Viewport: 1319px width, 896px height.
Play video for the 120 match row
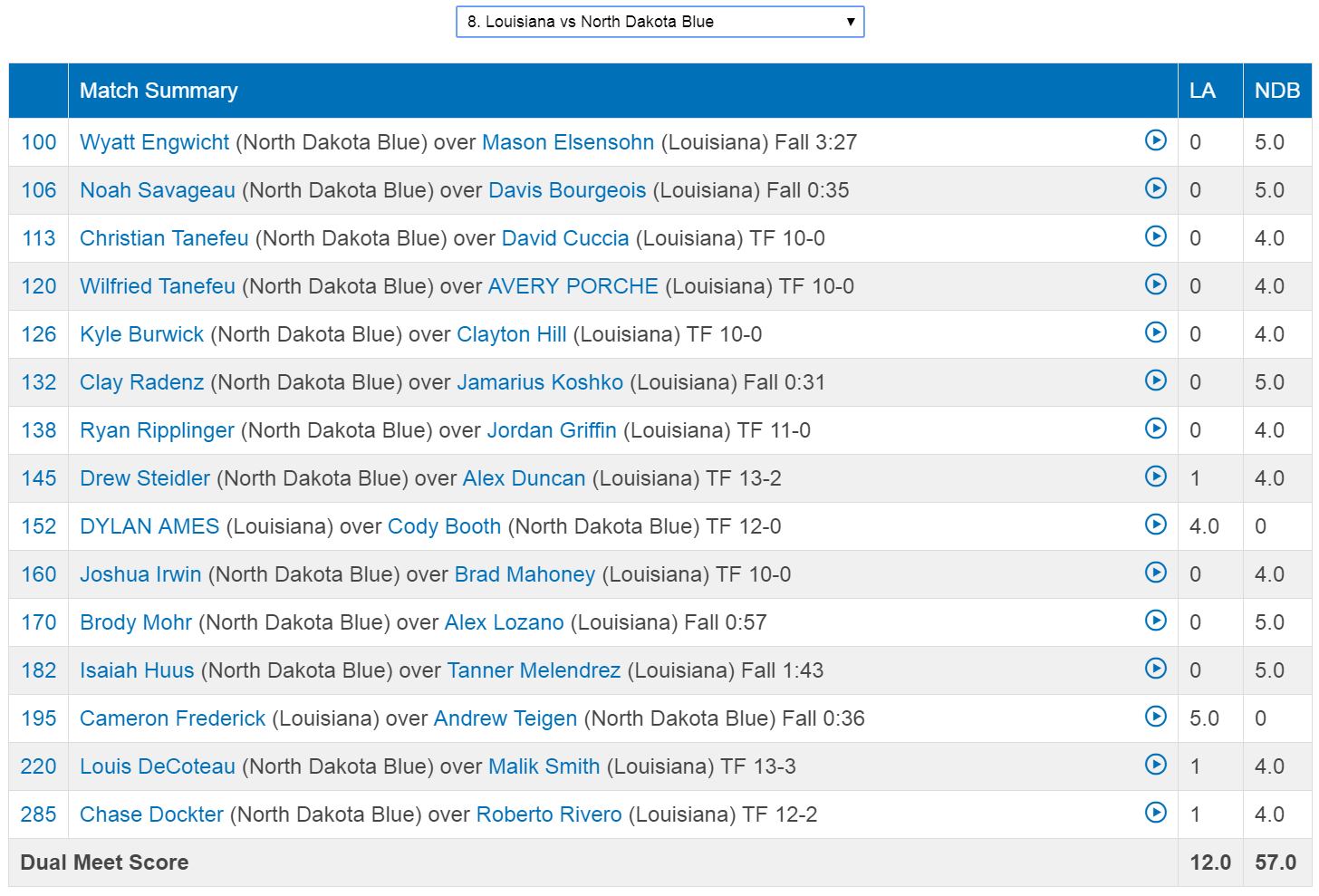tap(1156, 284)
